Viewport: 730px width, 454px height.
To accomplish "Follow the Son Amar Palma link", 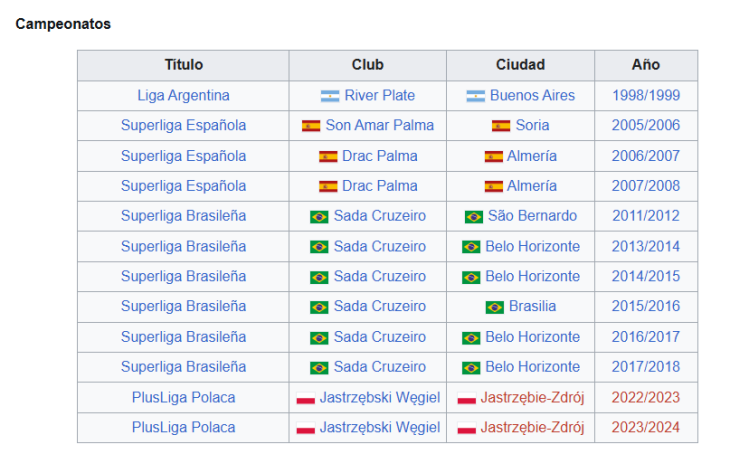I will coord(380,126).
